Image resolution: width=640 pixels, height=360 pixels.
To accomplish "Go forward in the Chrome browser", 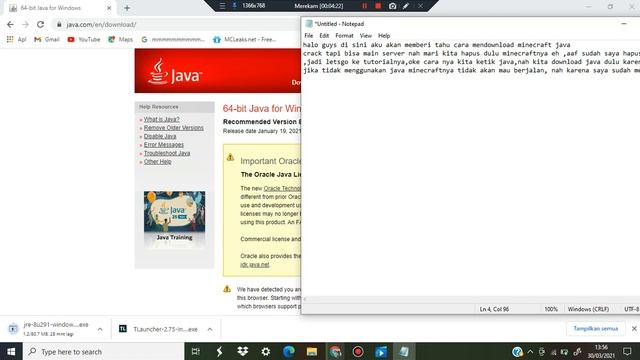I will (25, 24).
